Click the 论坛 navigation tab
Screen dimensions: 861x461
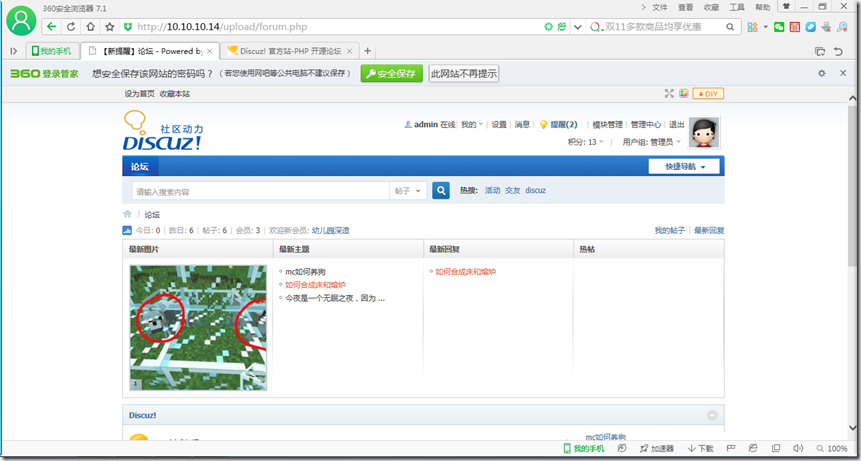click(x=140, y=166)
